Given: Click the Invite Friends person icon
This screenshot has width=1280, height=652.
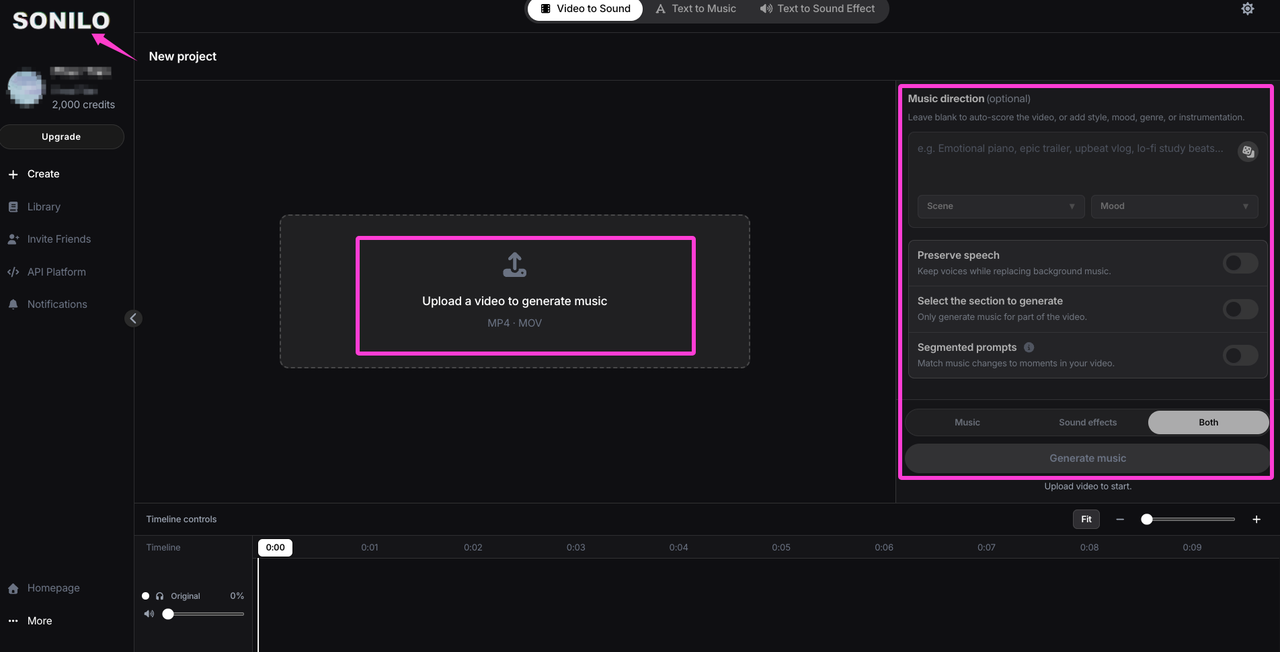Looking at the screenshot, I should (x=13, y=239).
